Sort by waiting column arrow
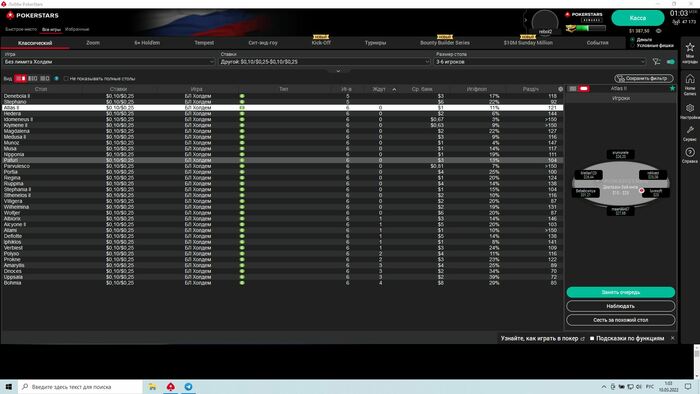 [394, 89]
